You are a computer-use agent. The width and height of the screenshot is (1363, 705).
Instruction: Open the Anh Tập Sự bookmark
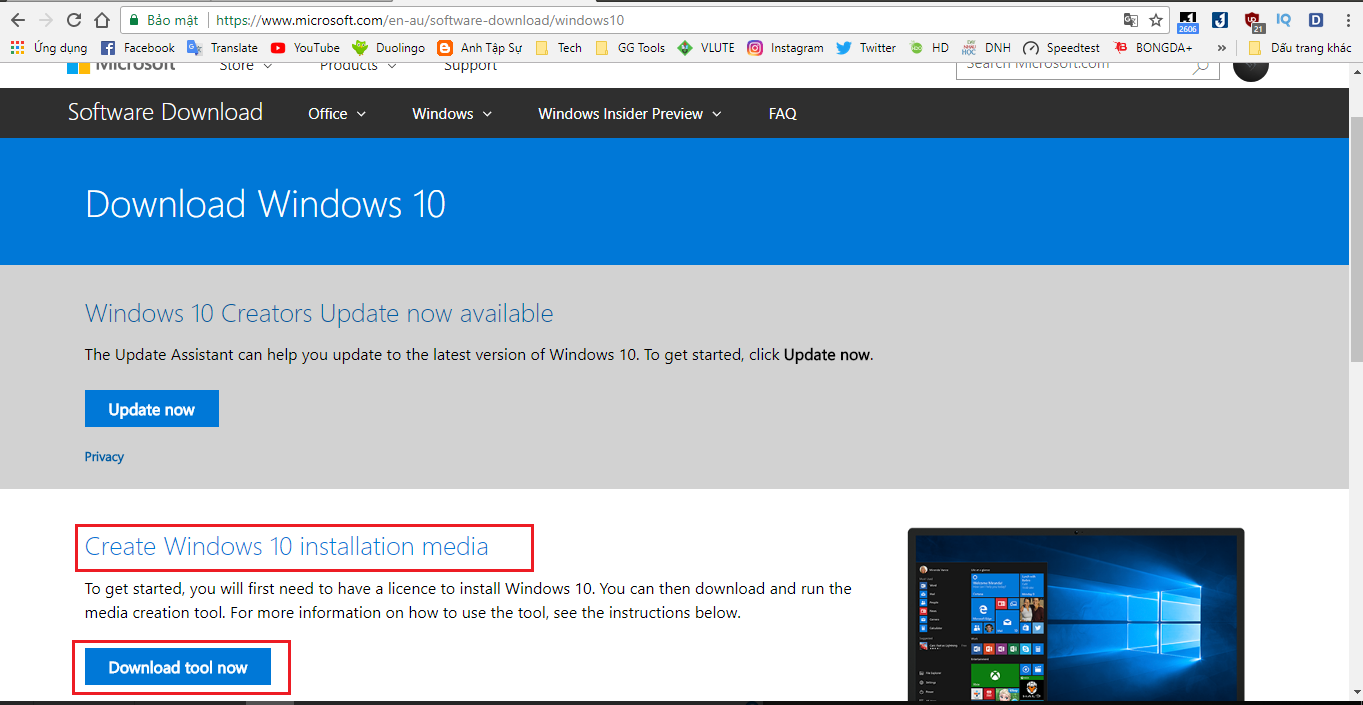[x=480, y=48]
